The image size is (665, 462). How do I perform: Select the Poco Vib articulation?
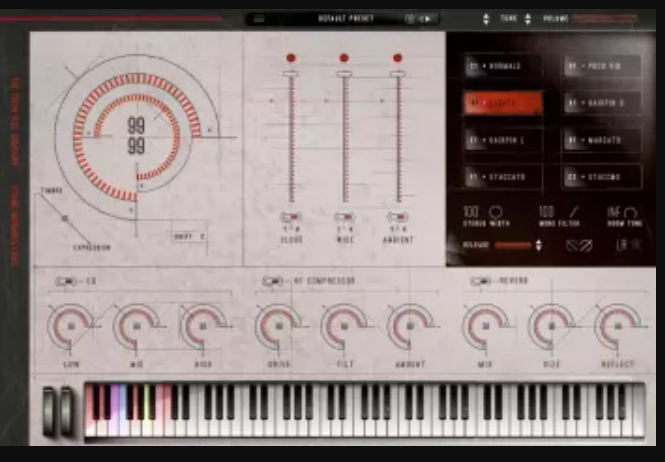pos(602,66)
